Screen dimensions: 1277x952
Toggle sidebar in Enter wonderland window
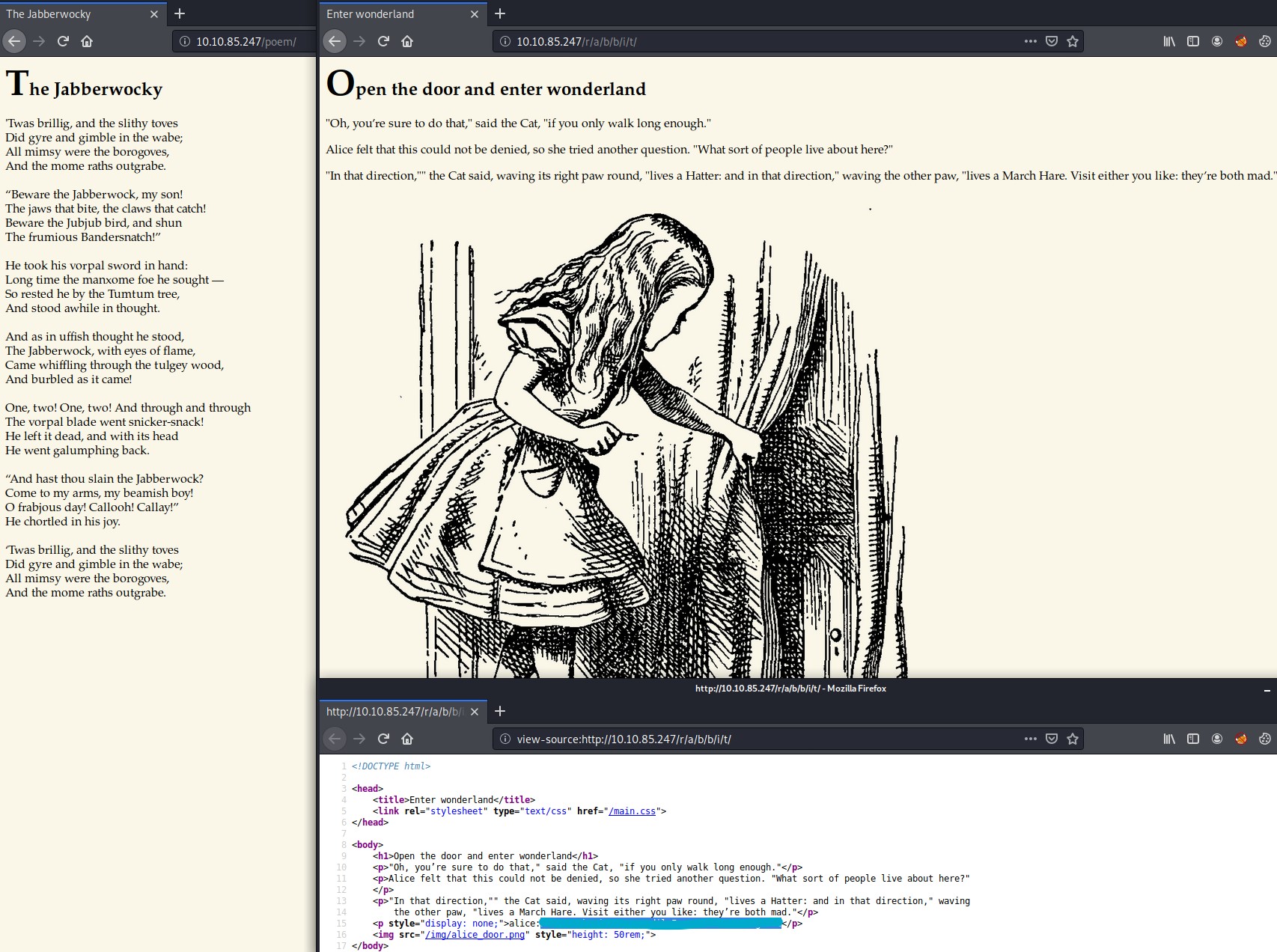1193,41
